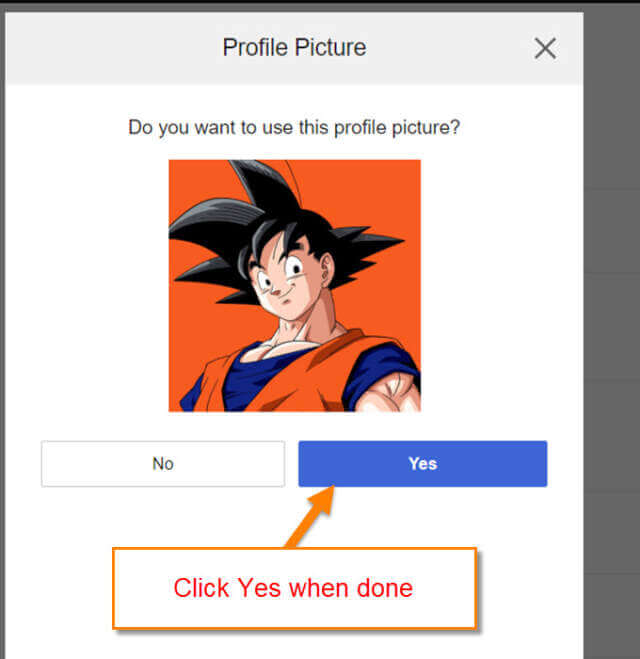
Task: Select the Goku profile picture preview
Action: 295,285
